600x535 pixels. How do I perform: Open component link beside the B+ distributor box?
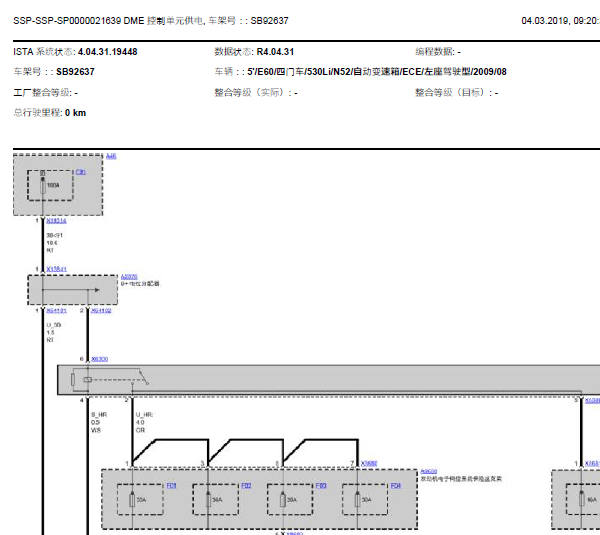(x=129, y=277)
